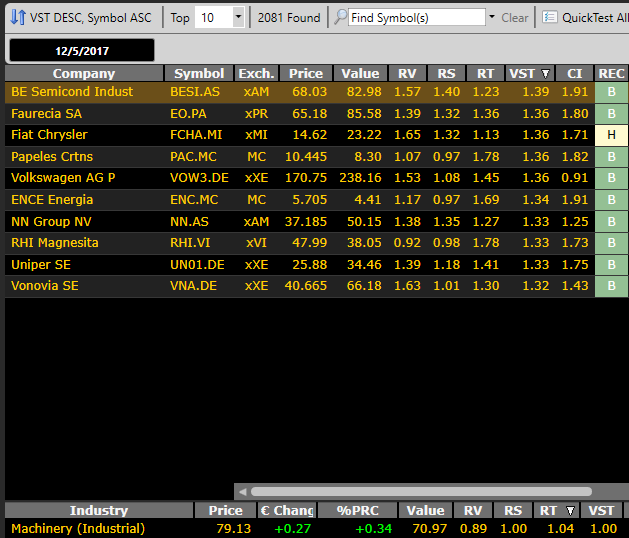Image resolution: width=629 pixels, height=538 pixels.
Task: Click the 12/5/2017 date box
Action: (82, 51)
